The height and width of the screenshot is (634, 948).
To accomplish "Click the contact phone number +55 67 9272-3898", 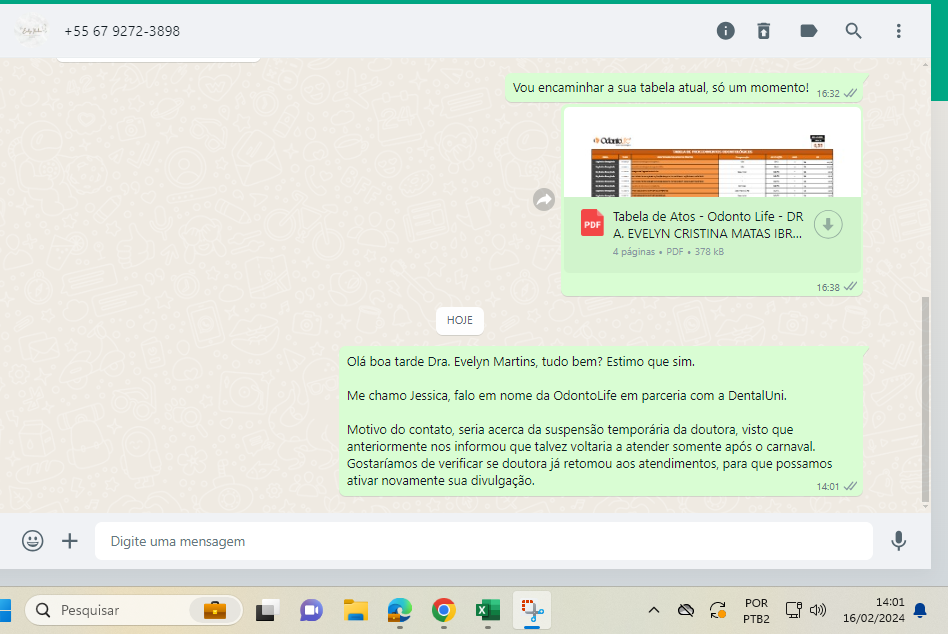I will pos(122,31).
